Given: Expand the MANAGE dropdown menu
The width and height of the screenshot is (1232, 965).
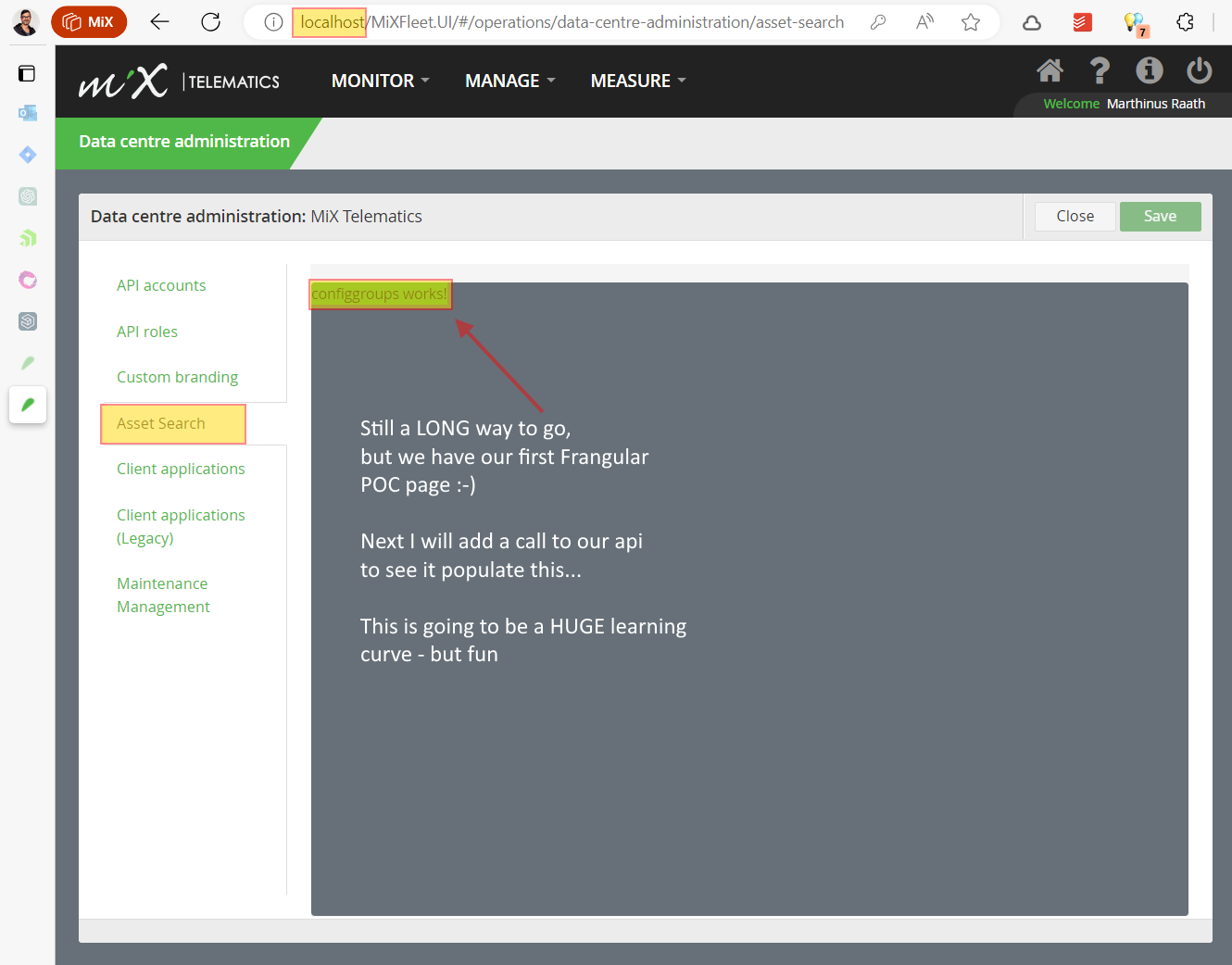Looking at the screenshot, I should (x=509, y=81).
